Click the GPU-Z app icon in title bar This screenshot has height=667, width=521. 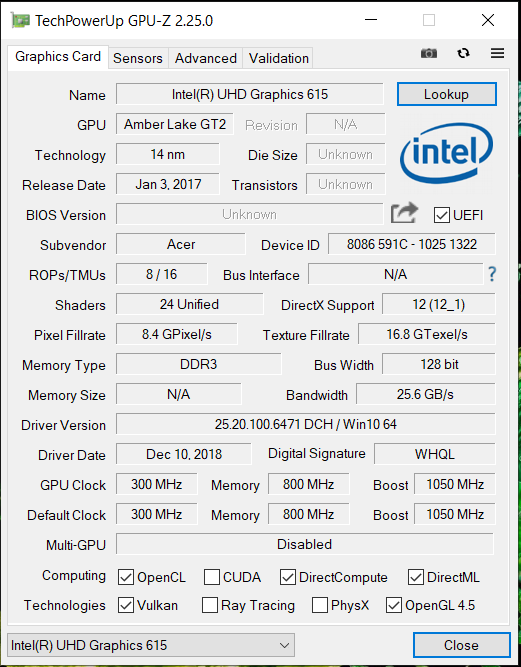click(x=20, y=20)
